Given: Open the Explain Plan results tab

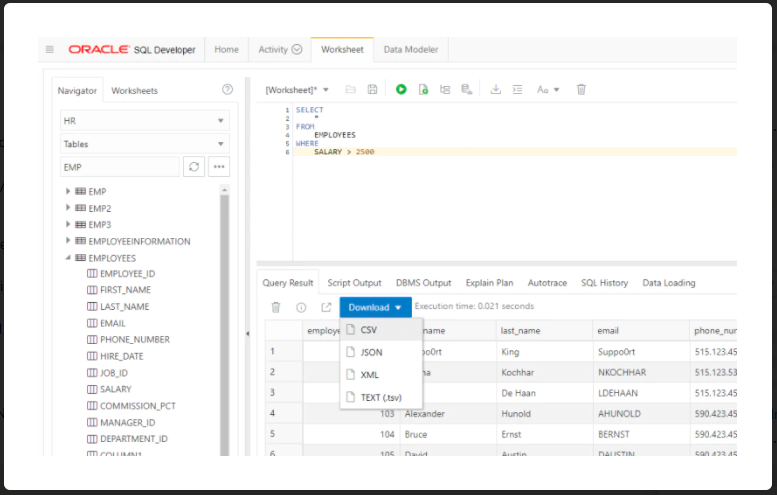Looking at the screenshot, I should click(490, 283).
